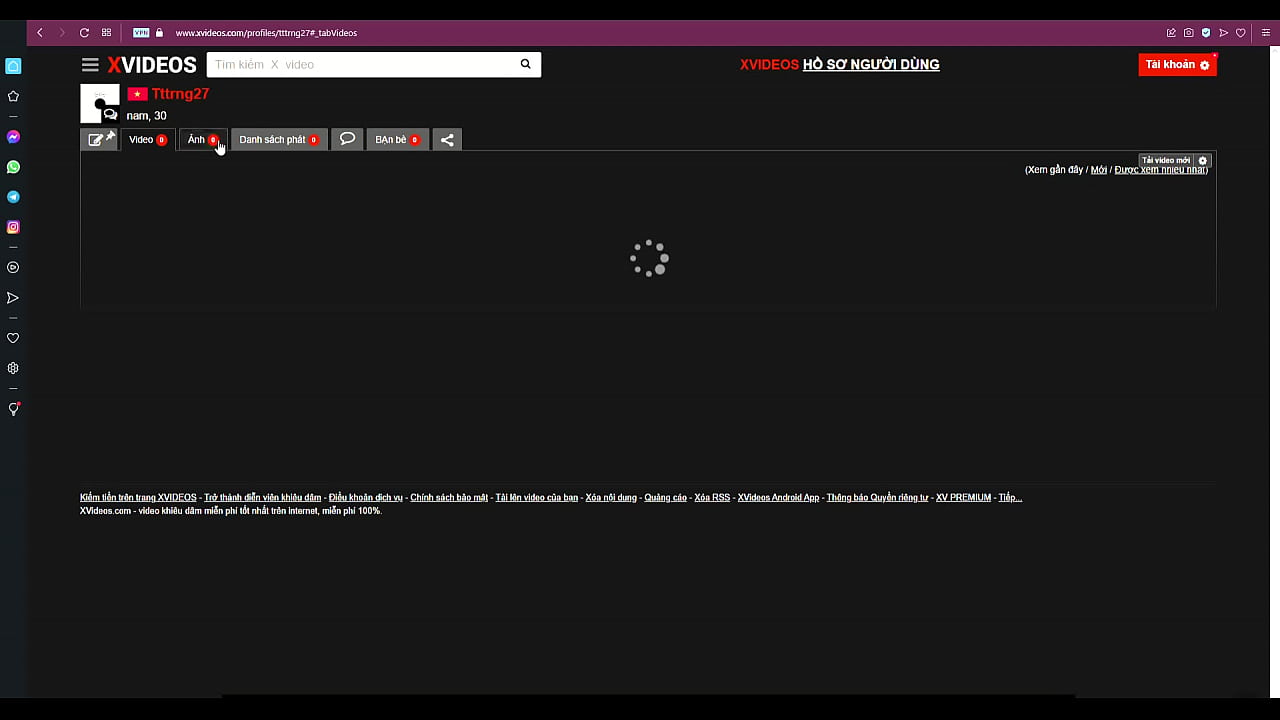The width and height of the screenshot is (1280, 720).
Task: Click the Tải video mới button
Action: pyautogui.click(x=1166, y=160)
